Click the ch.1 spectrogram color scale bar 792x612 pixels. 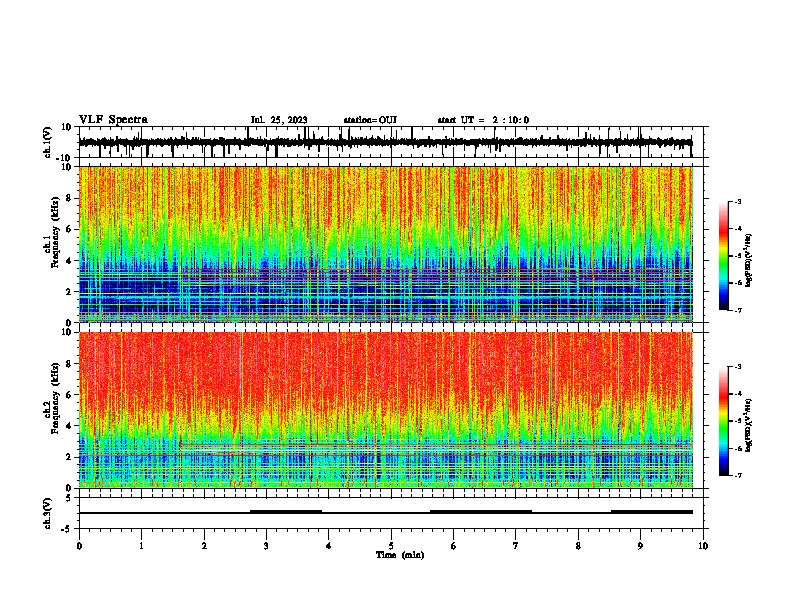[x=723, y=256]
